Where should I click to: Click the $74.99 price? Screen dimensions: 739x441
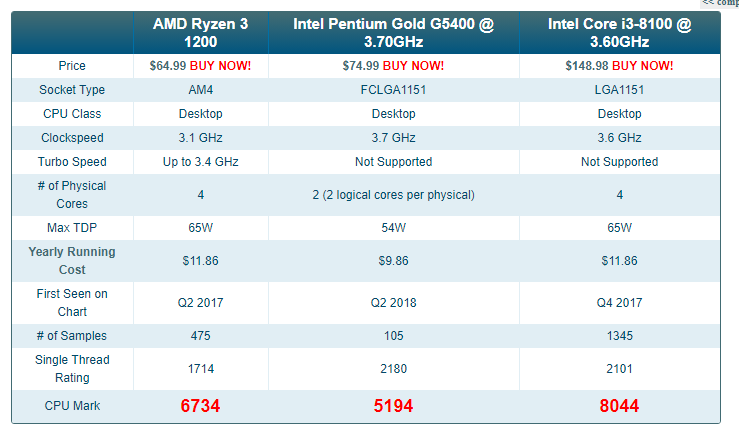click(362, 65)
